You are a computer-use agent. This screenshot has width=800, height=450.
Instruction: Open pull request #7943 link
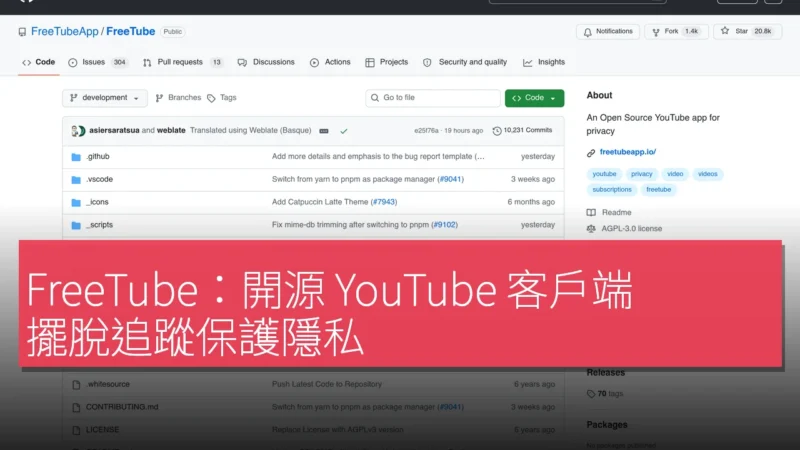pyautogui.click(x=384, y=202)
